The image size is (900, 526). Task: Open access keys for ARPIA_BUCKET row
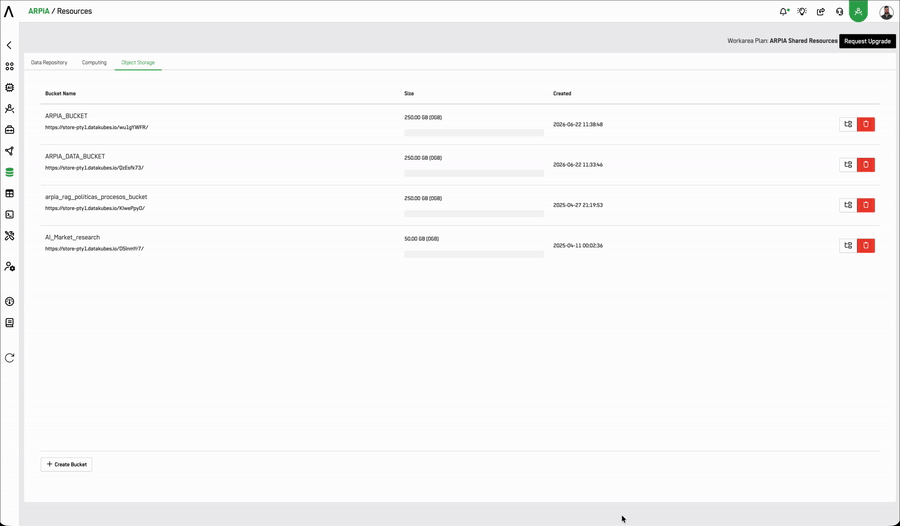pyautogui.click(x=848, y=124)
